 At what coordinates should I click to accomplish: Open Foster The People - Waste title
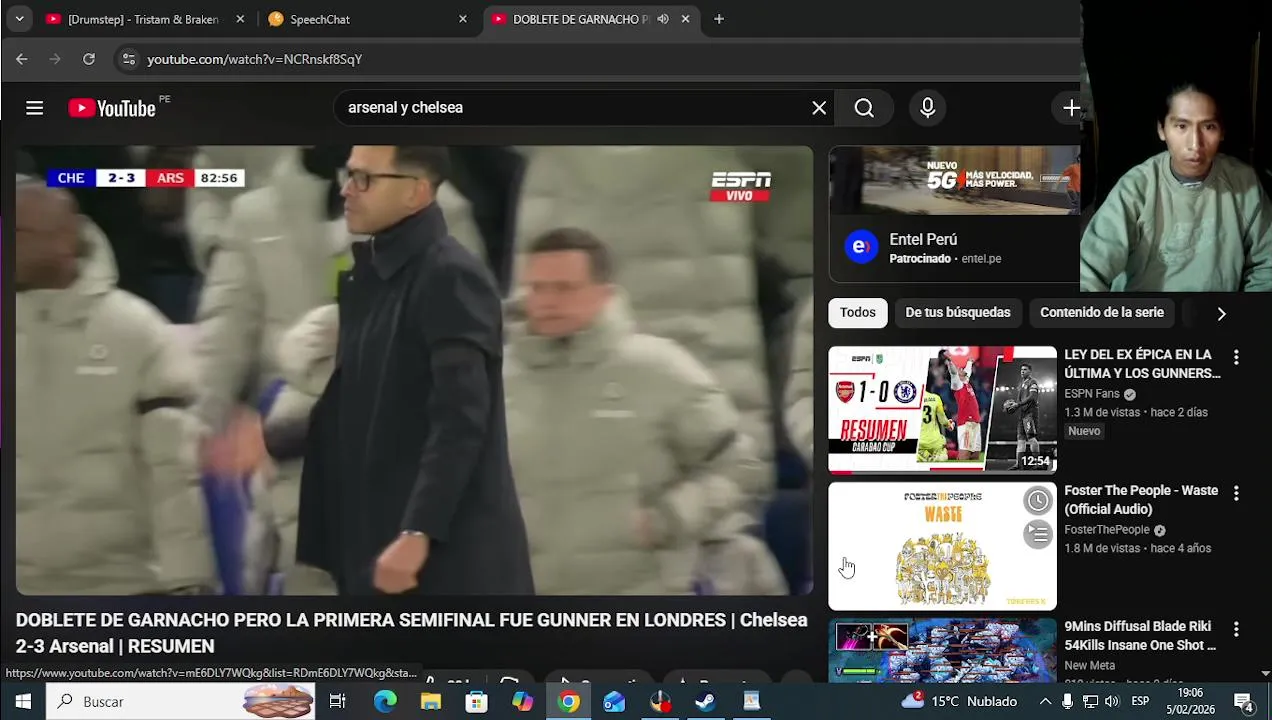[1141, 500]
